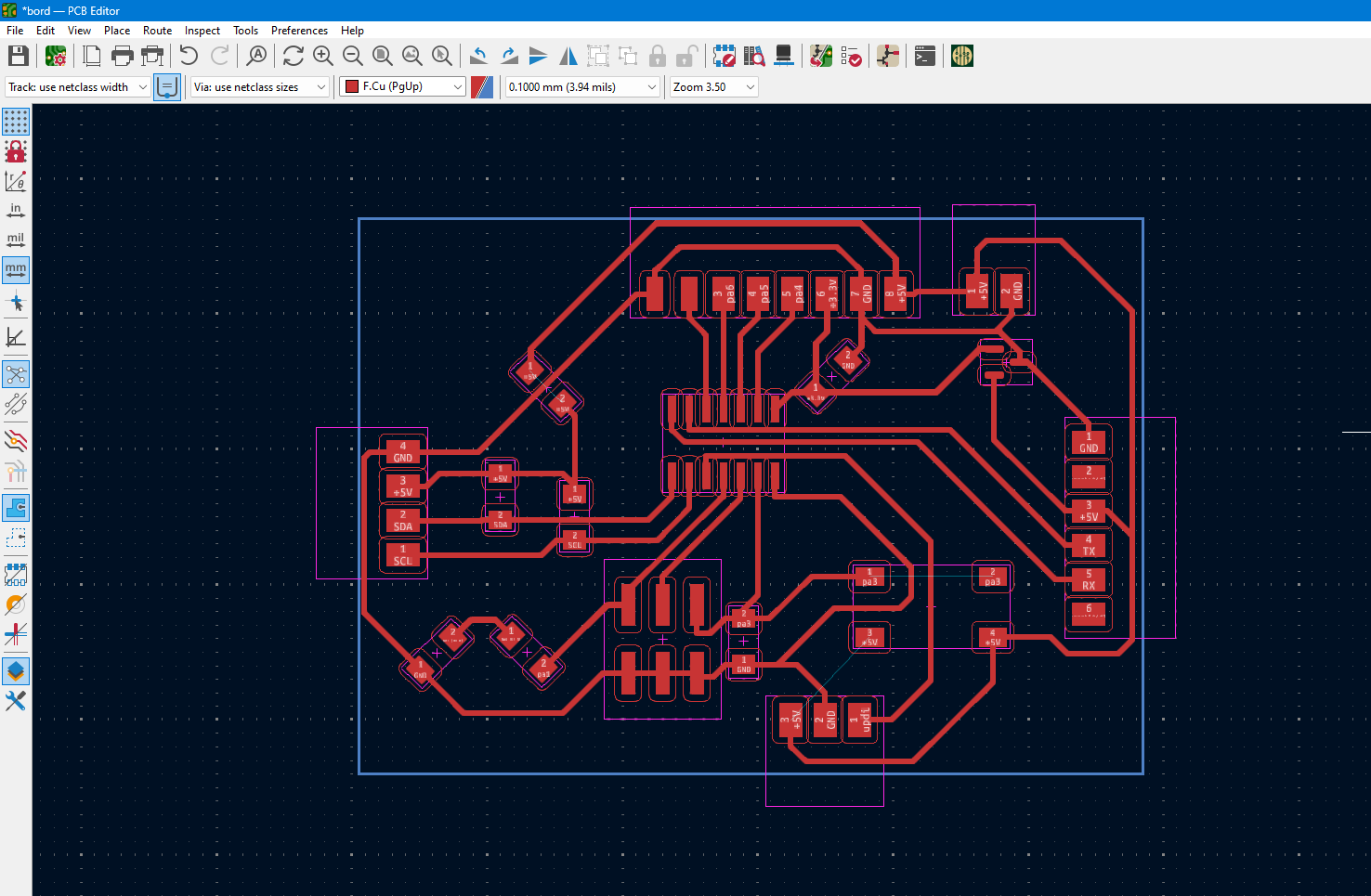
Task: Open the 0.1000 mm grid dropdown
Action: point(582,87)
